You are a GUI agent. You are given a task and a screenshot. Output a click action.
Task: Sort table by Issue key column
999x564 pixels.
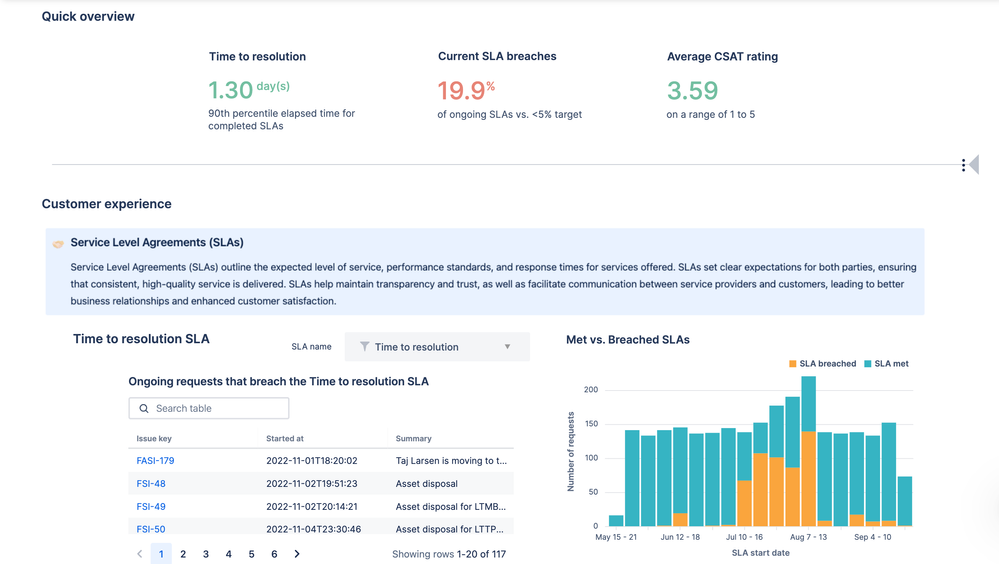154,438
